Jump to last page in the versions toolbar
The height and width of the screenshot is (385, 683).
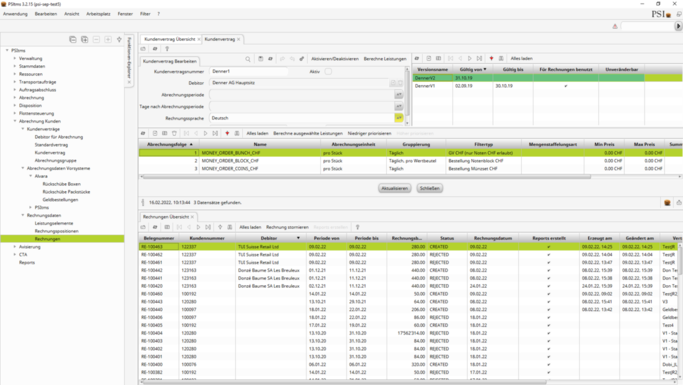pos(480,58)
